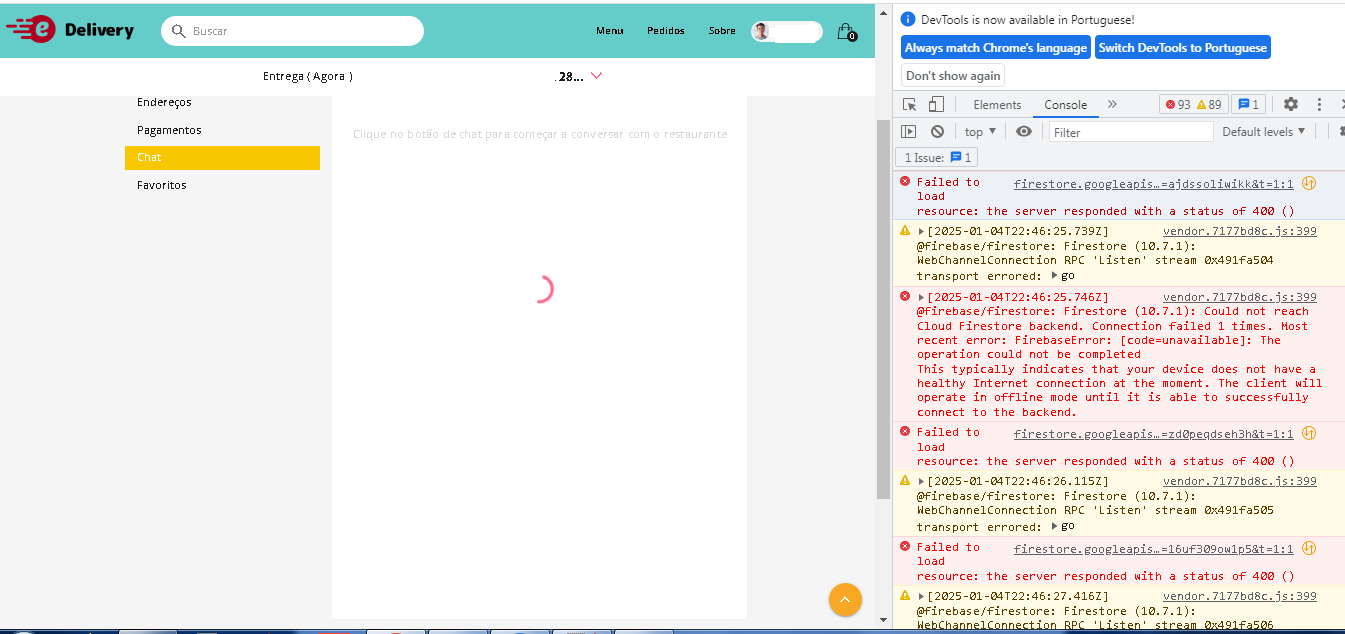Click orange icon beside the ajdssoliwikk link
The height and width of the screenshot is (634, 1345).
(1308, 183)
